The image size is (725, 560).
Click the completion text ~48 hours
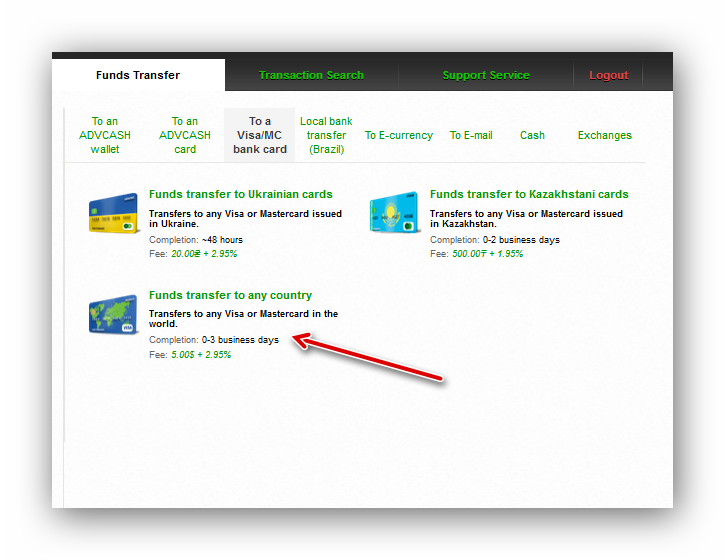click(222, 240)
